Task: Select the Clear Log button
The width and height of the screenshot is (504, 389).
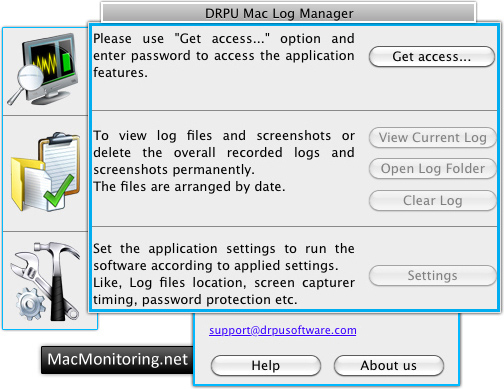Action: [433, 200]
